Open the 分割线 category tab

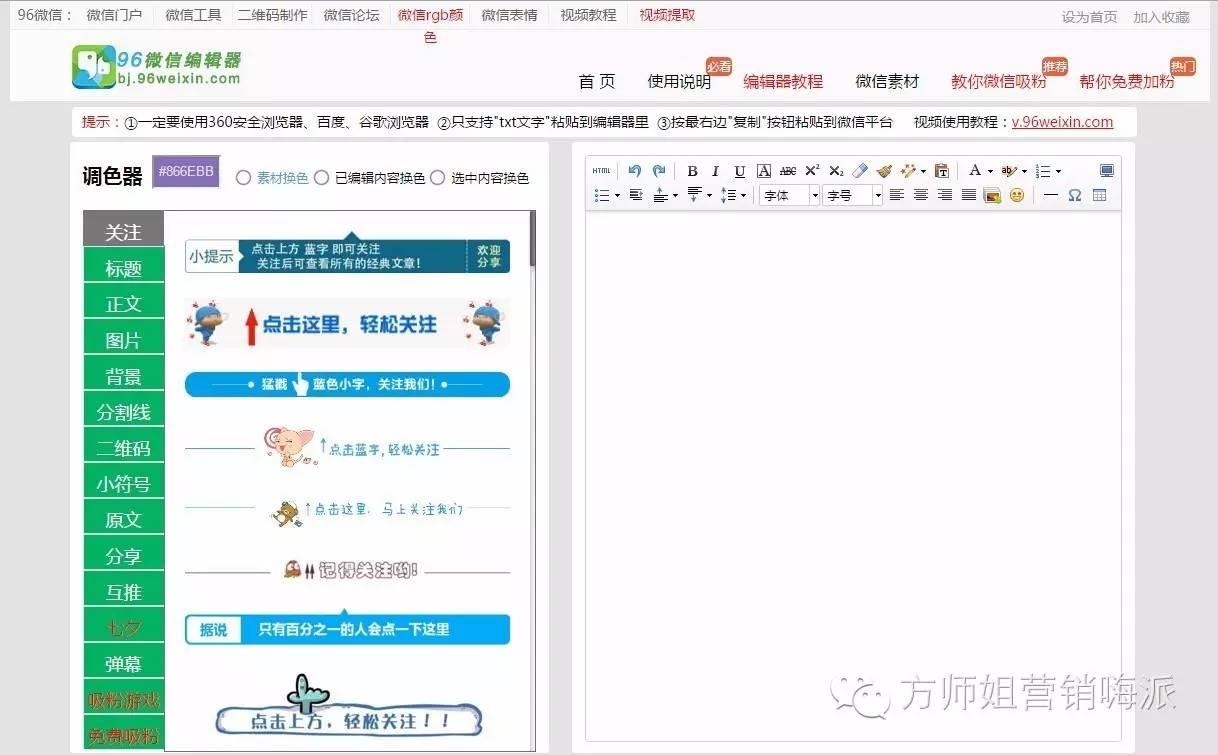click(x=123, y=412)
